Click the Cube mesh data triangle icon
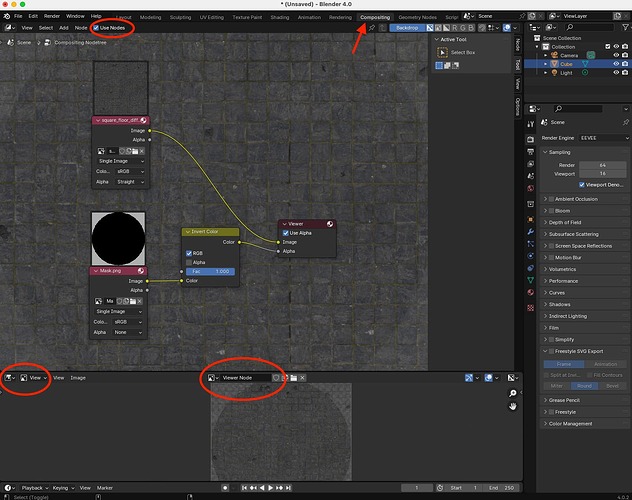Viewport: 632px width, 500px height. [x=585, y=64]
